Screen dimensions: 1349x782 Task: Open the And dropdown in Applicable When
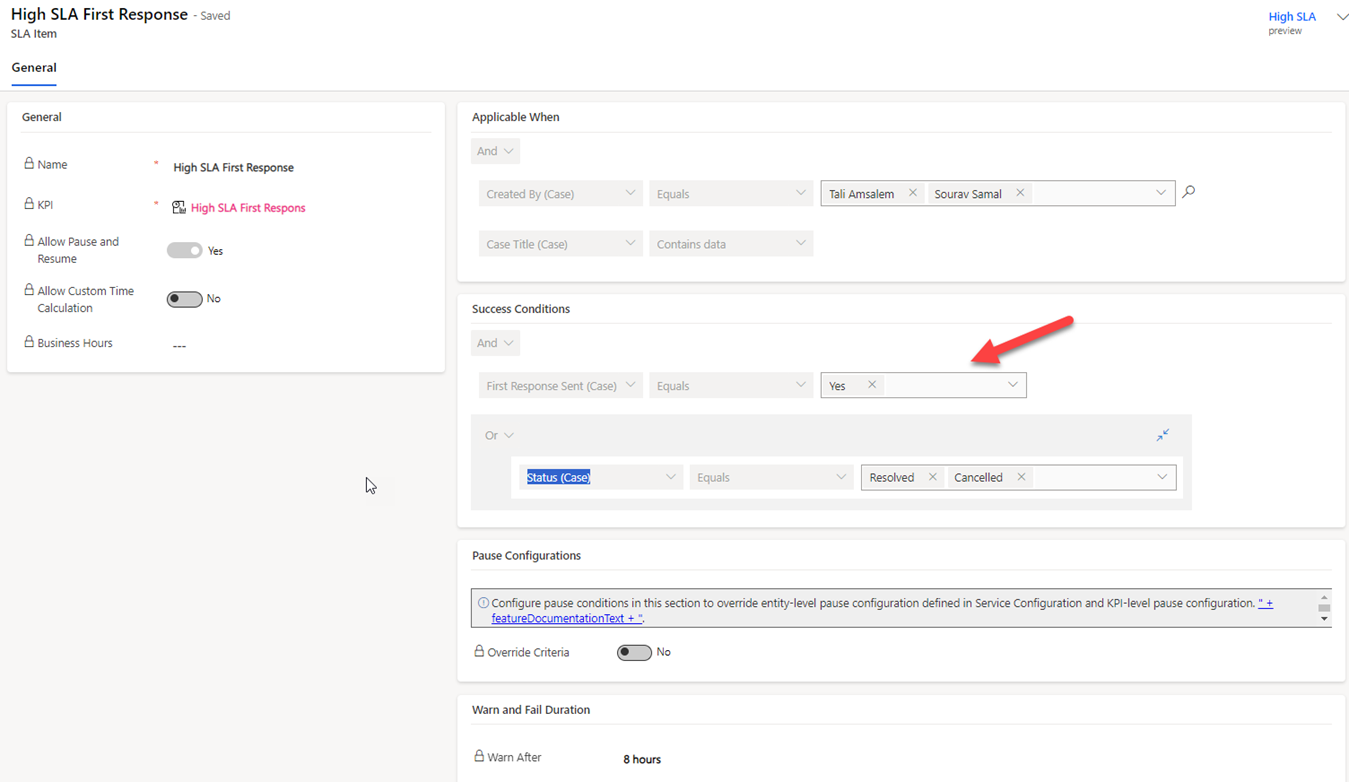click(x=495, y=151)
